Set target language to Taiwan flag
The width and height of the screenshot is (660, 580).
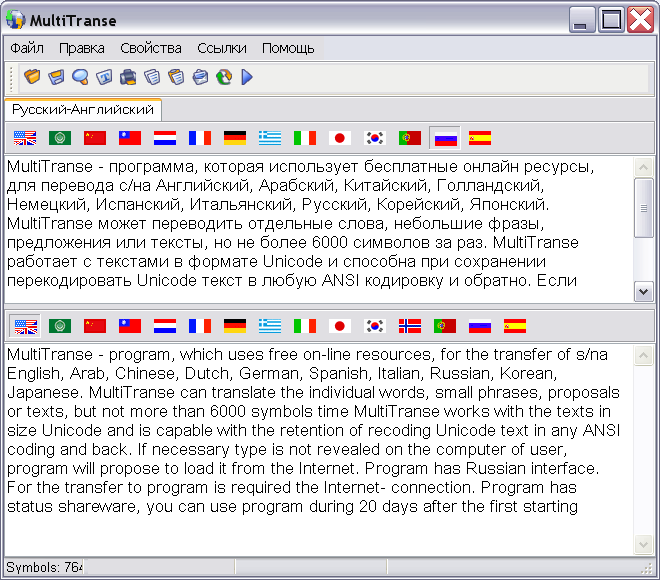coord(130,326)
